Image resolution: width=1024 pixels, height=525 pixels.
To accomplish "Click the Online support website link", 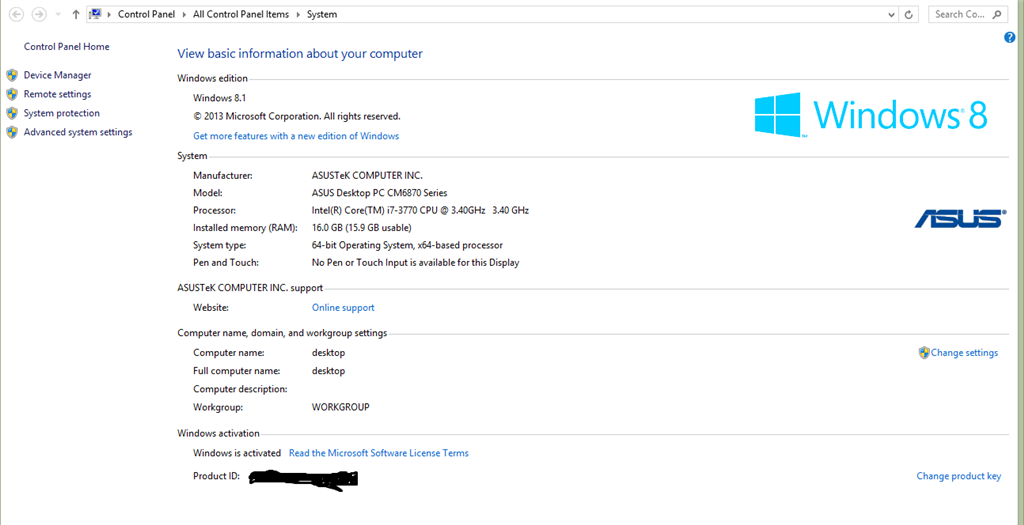I will (x=343, y=308).
